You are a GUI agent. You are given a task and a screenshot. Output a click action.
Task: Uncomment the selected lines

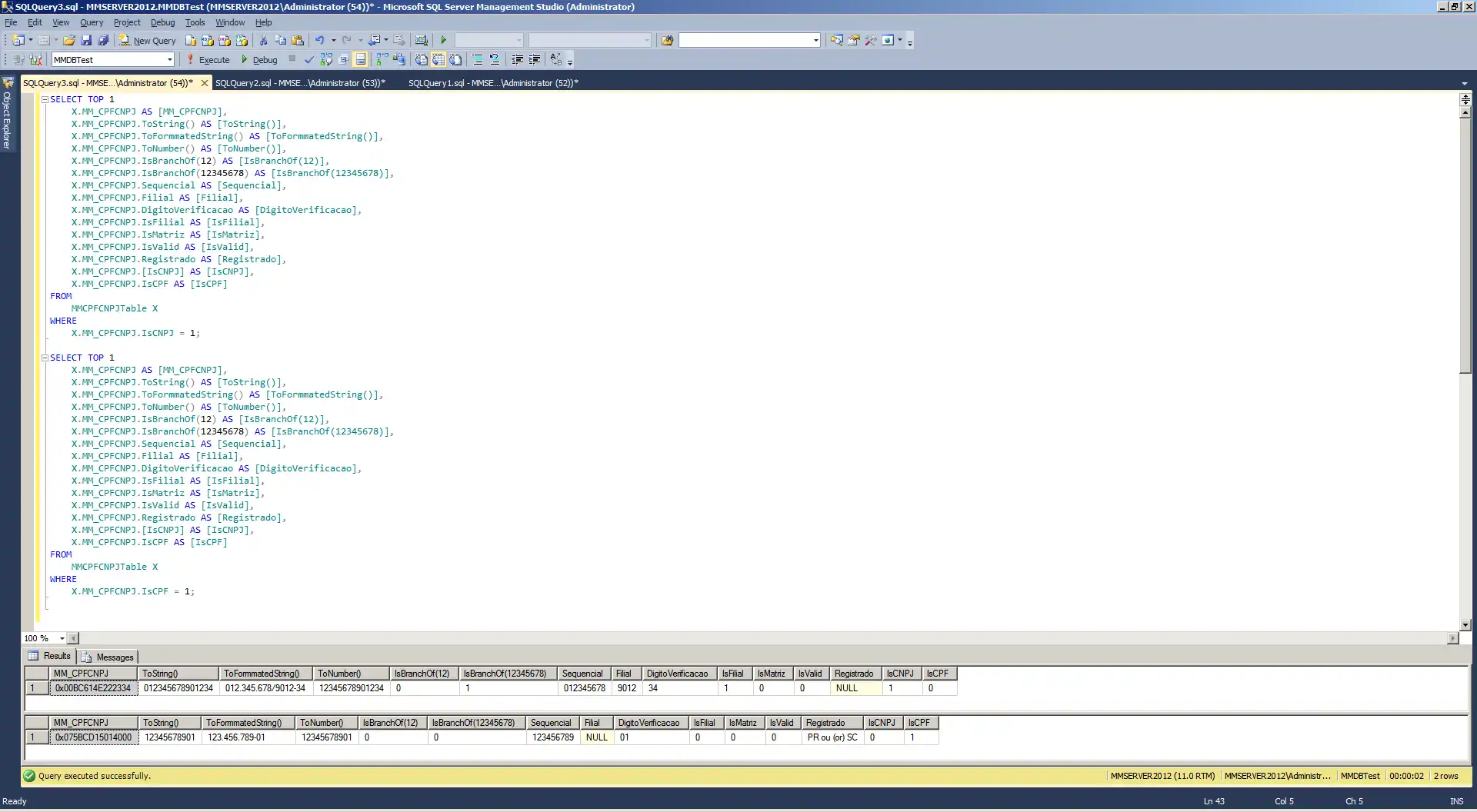click(495, 60)
